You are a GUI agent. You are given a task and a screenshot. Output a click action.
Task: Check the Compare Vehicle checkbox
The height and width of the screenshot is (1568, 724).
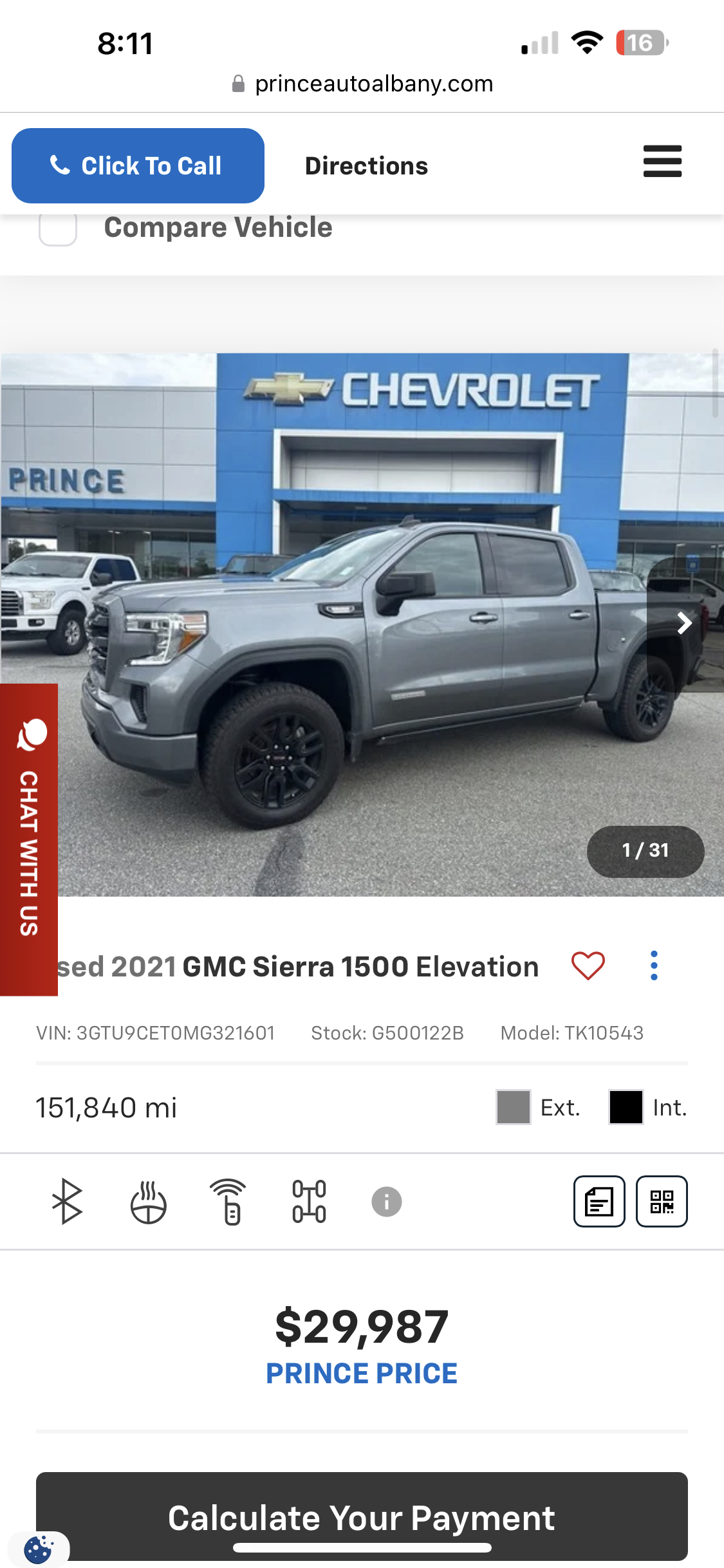58,229
